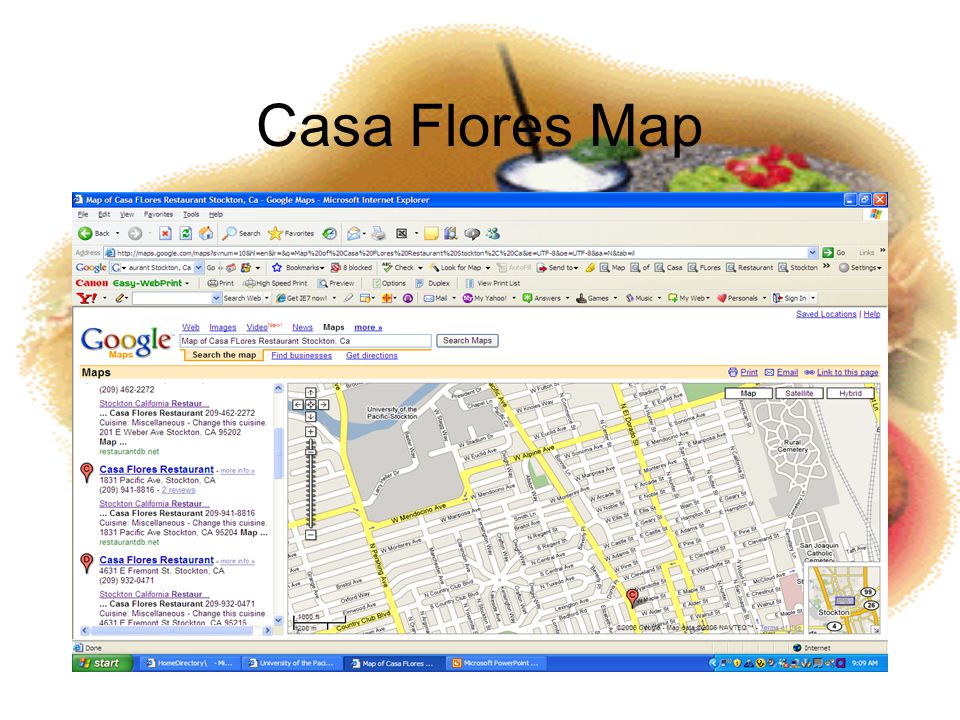Click the History icon next to Favorites
Viewport: 960px width, 720px height.
(x=329, y=233)
